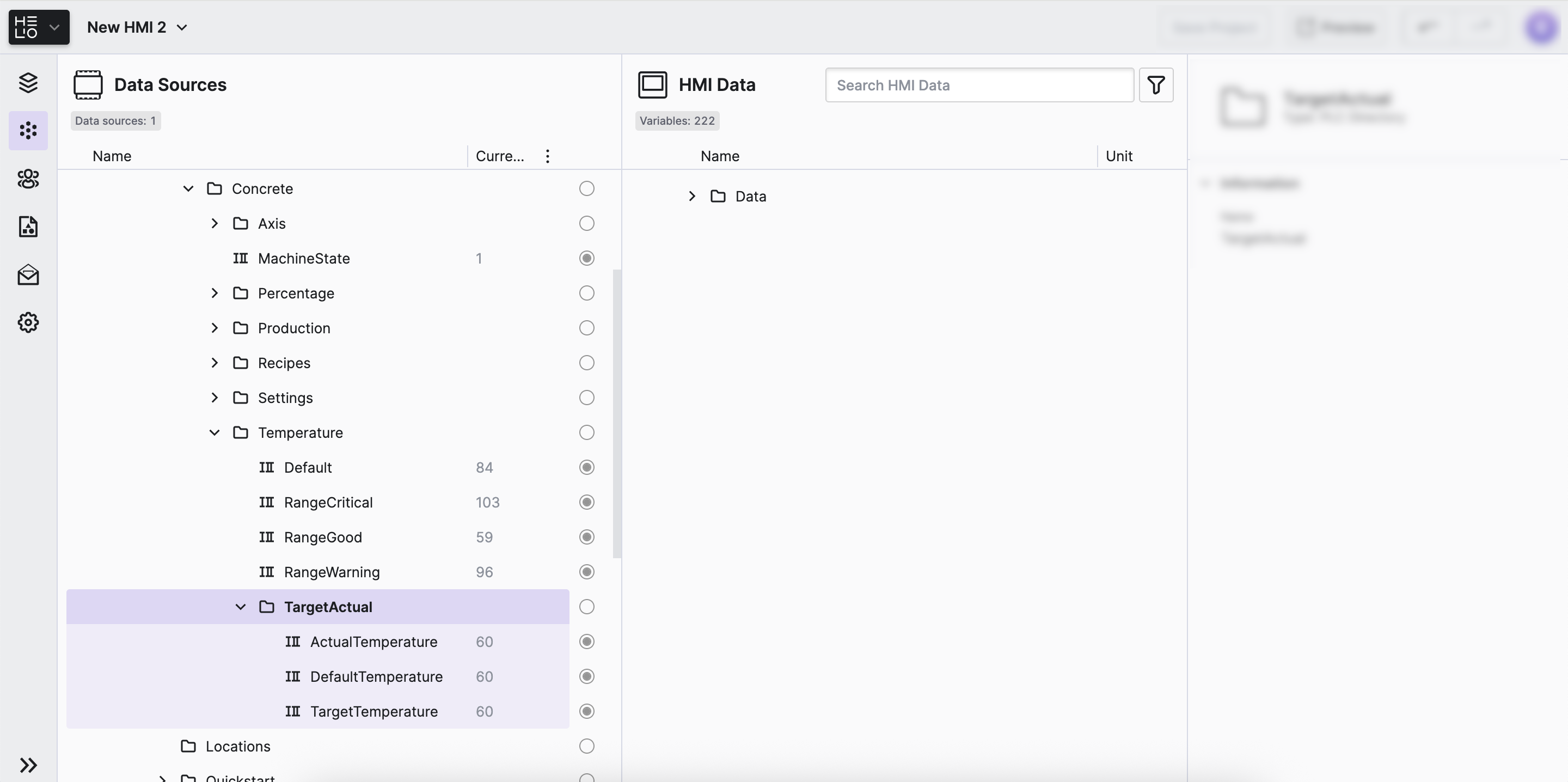Select the ActualTemperature variable
Image resolution: width=1568 pixels, height=782 pixels.
[x=373, y=642]
